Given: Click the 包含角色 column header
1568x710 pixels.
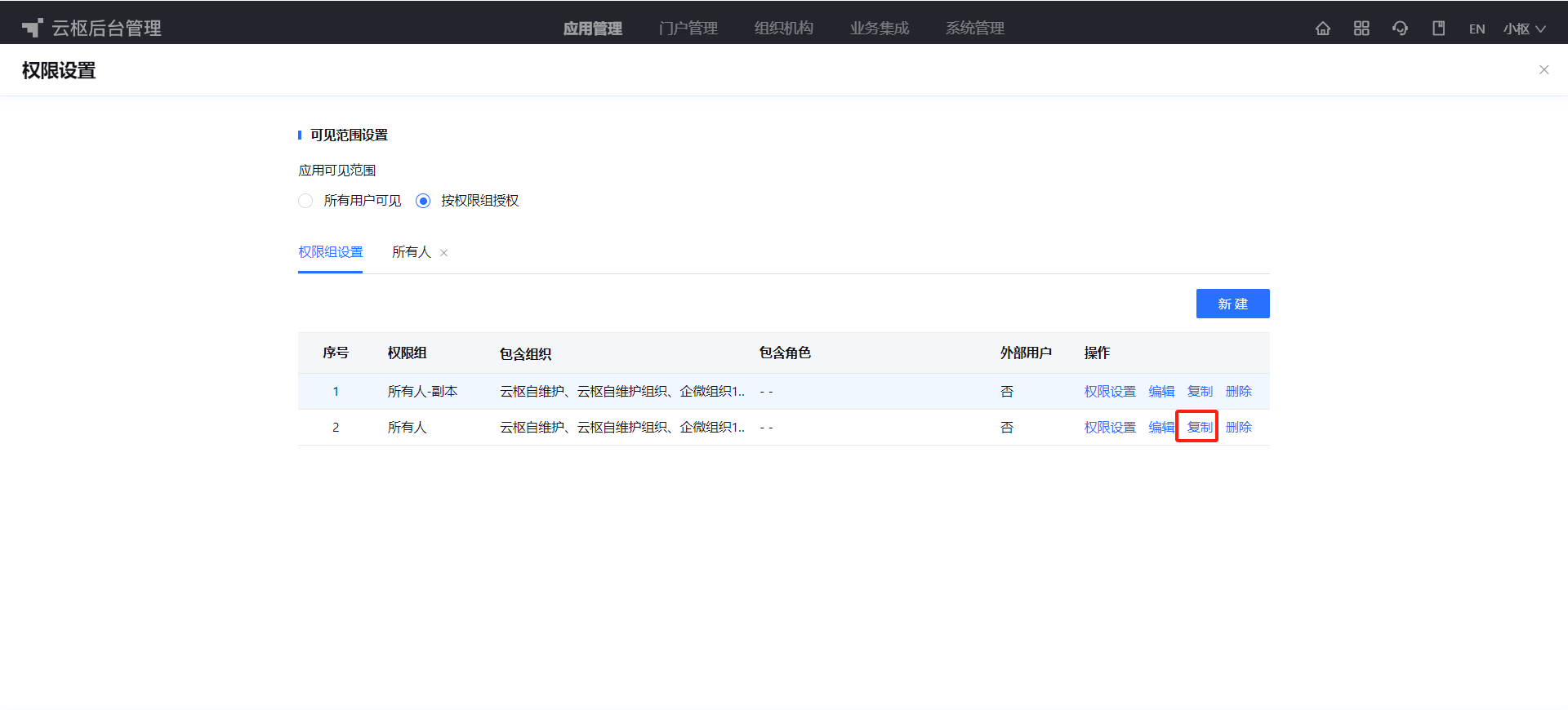Looking at the screenshot, I should coord(785,353).
